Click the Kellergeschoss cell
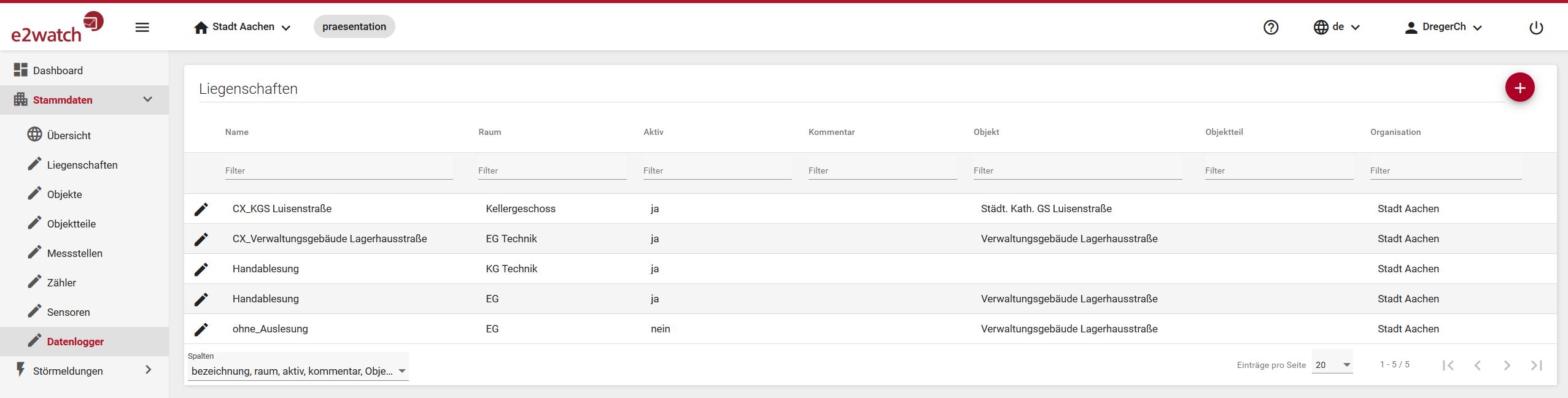1568x398 pixels. pyautogui.click(x=520, y=209)
